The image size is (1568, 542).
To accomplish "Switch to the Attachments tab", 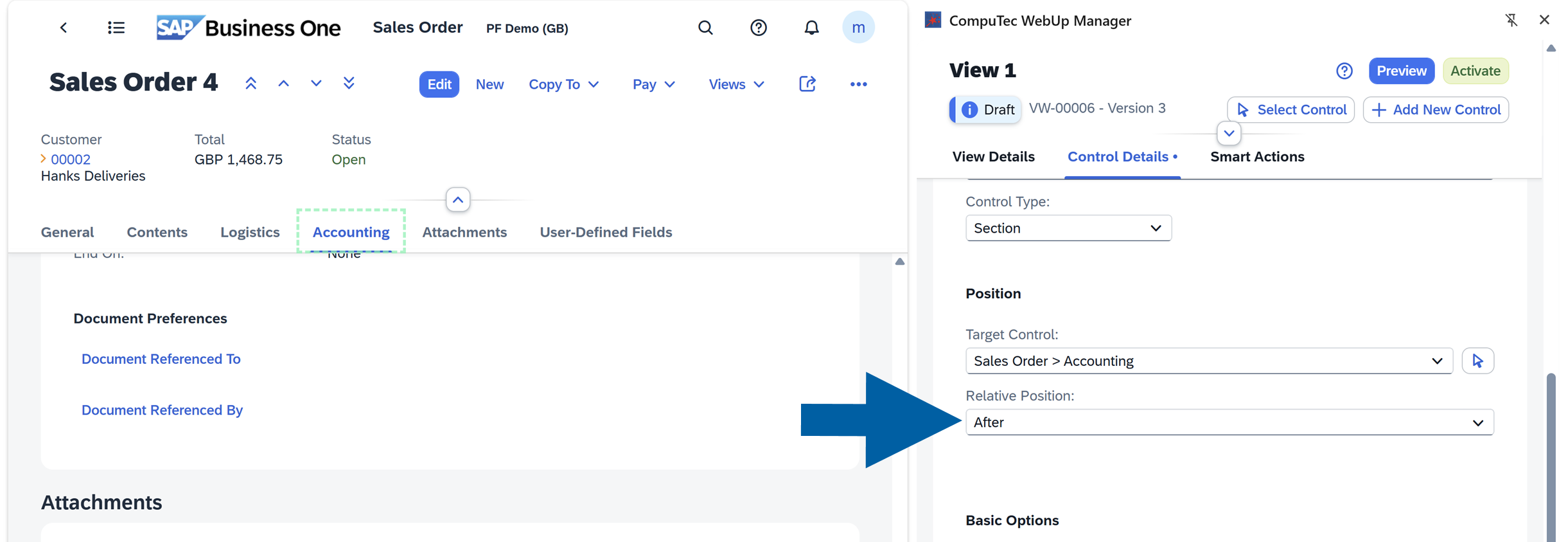I will tap(464, 232).
